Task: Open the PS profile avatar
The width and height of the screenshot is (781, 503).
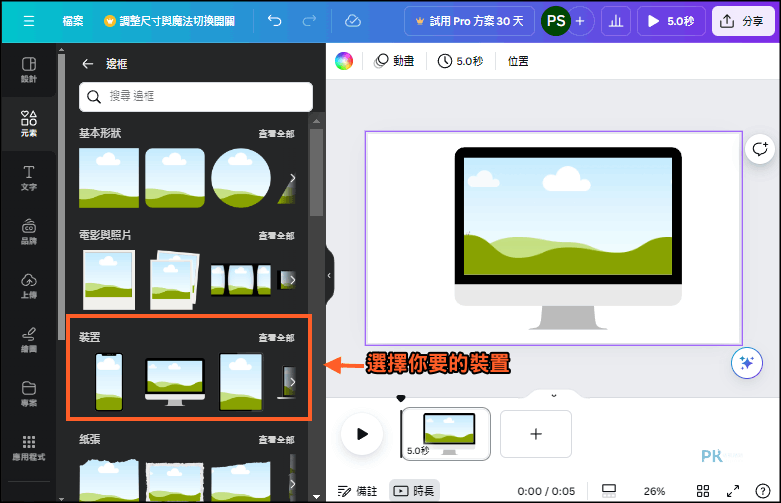Action: pyautogui.click(x=555, y=21)
